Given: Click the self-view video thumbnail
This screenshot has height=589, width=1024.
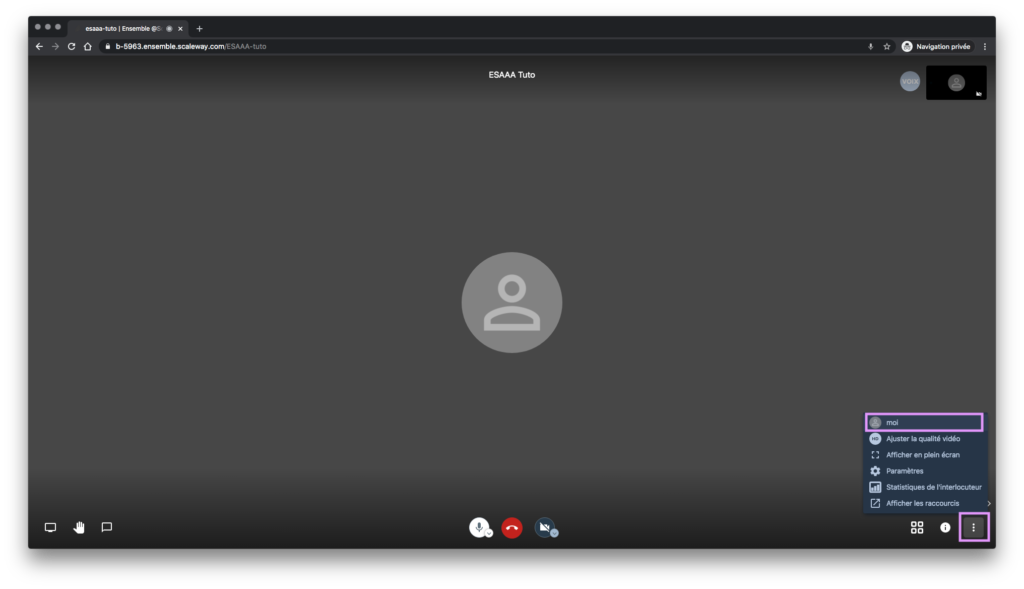Looking at the screenshot, I should coord(956,83).
